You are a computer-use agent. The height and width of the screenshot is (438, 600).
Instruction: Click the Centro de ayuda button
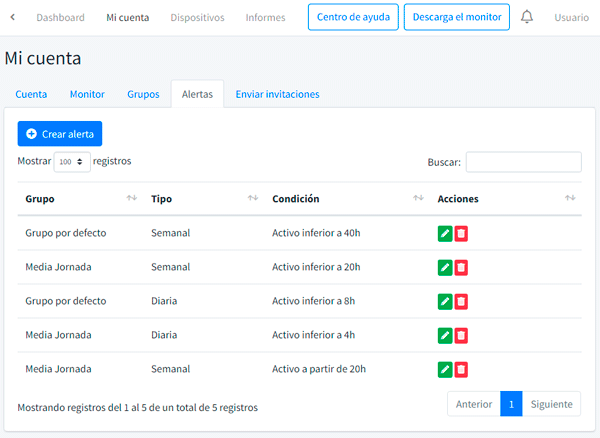click(x=352, y=18)
